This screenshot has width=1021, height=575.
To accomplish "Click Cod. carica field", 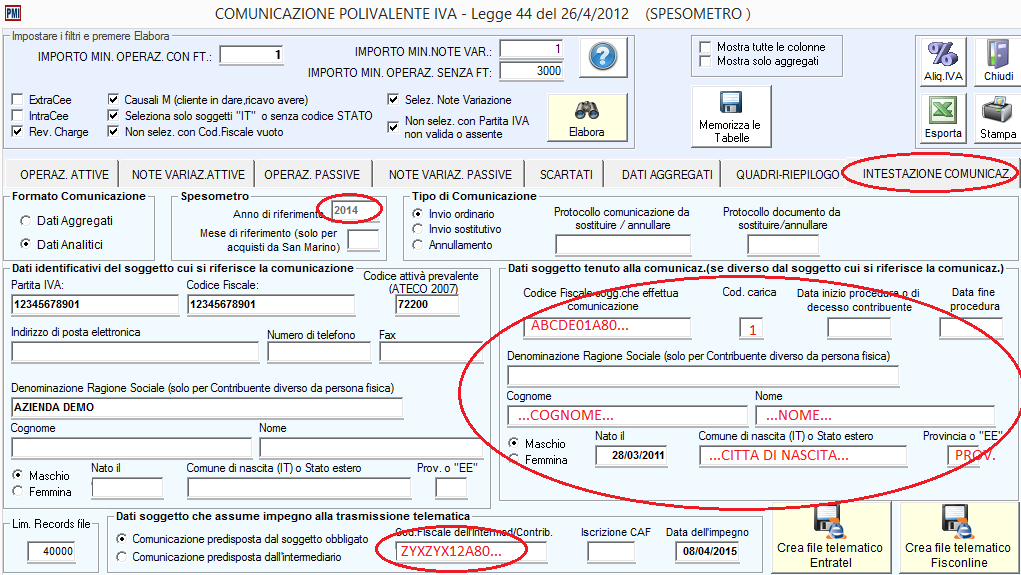I will coord(751,328).
